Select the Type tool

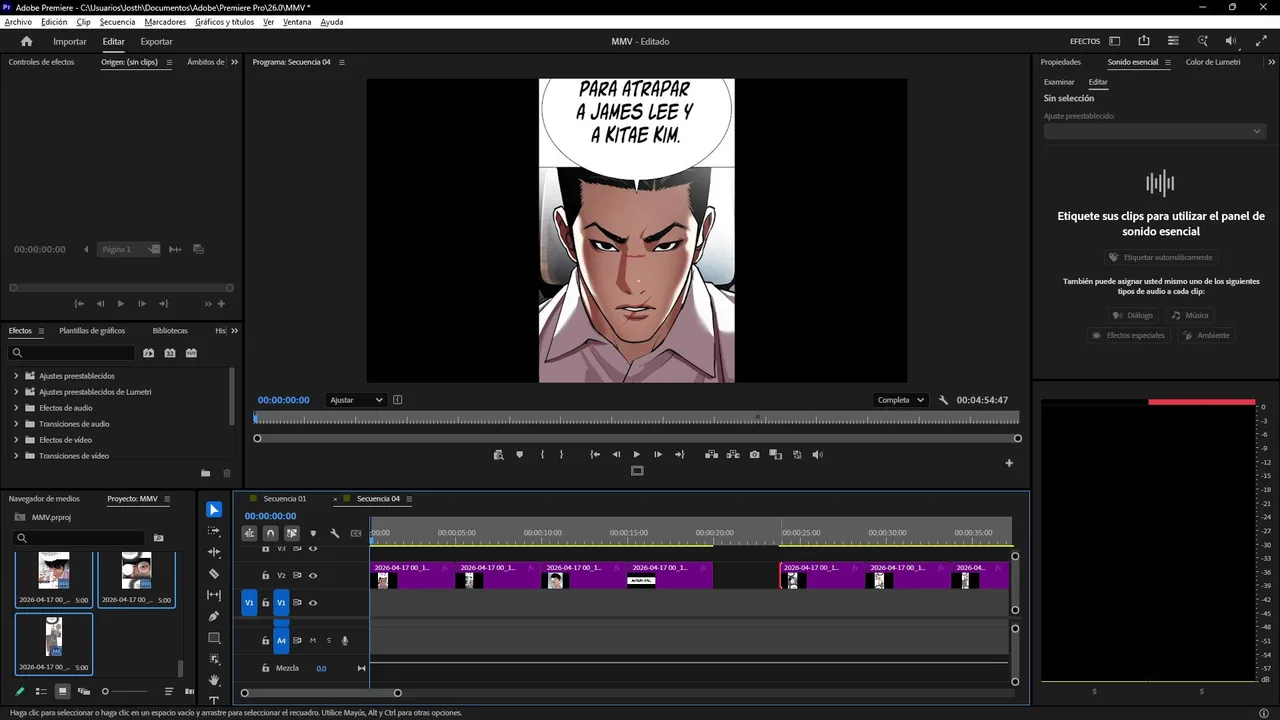click(214, 701)
